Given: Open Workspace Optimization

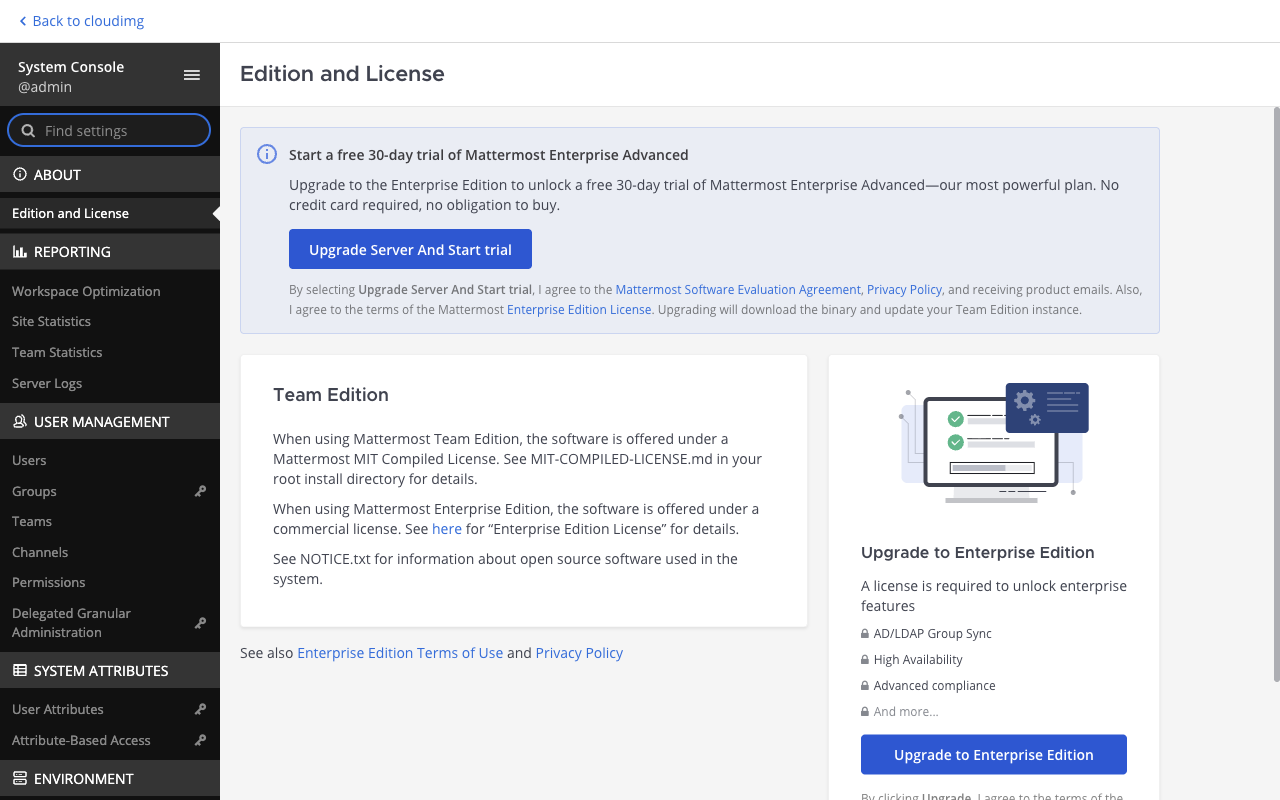Looking at the screenshot, I should pyautogui.click(x=86, y=291).
